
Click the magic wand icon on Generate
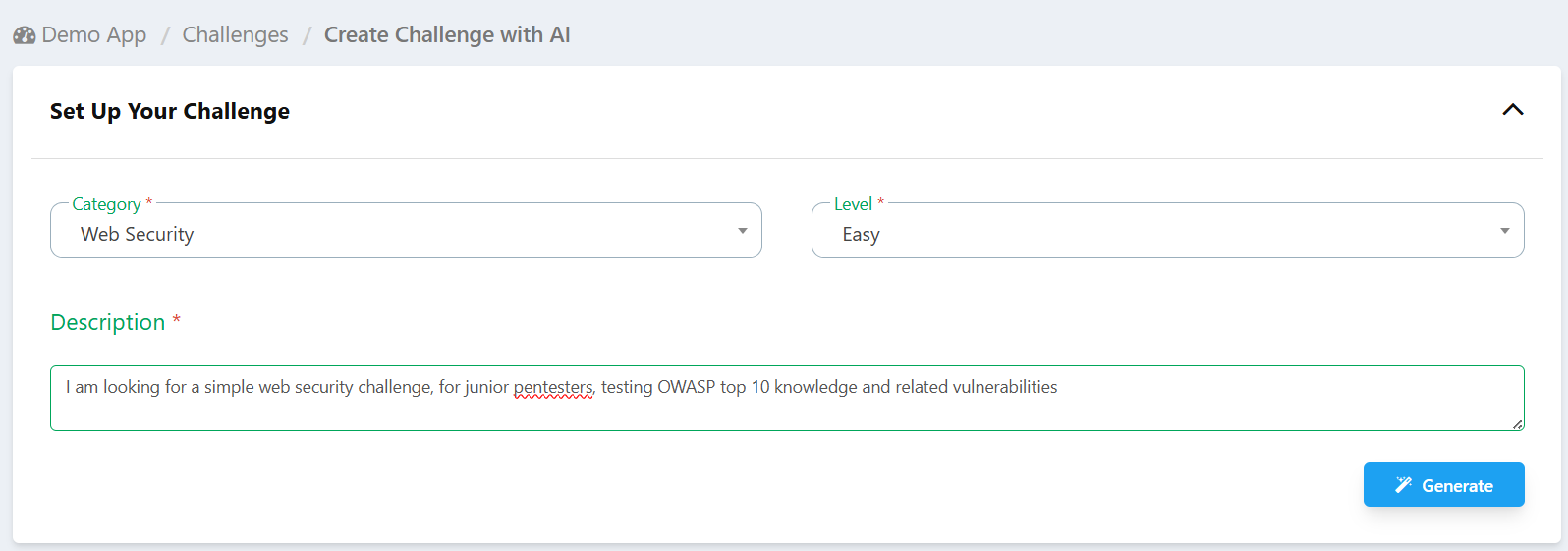[x=1404, y=485]
